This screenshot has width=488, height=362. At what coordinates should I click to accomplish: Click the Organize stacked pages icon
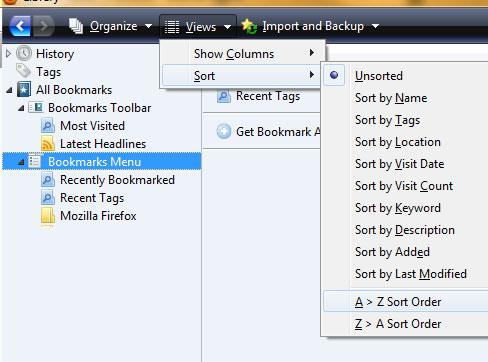tap(76, 26)
